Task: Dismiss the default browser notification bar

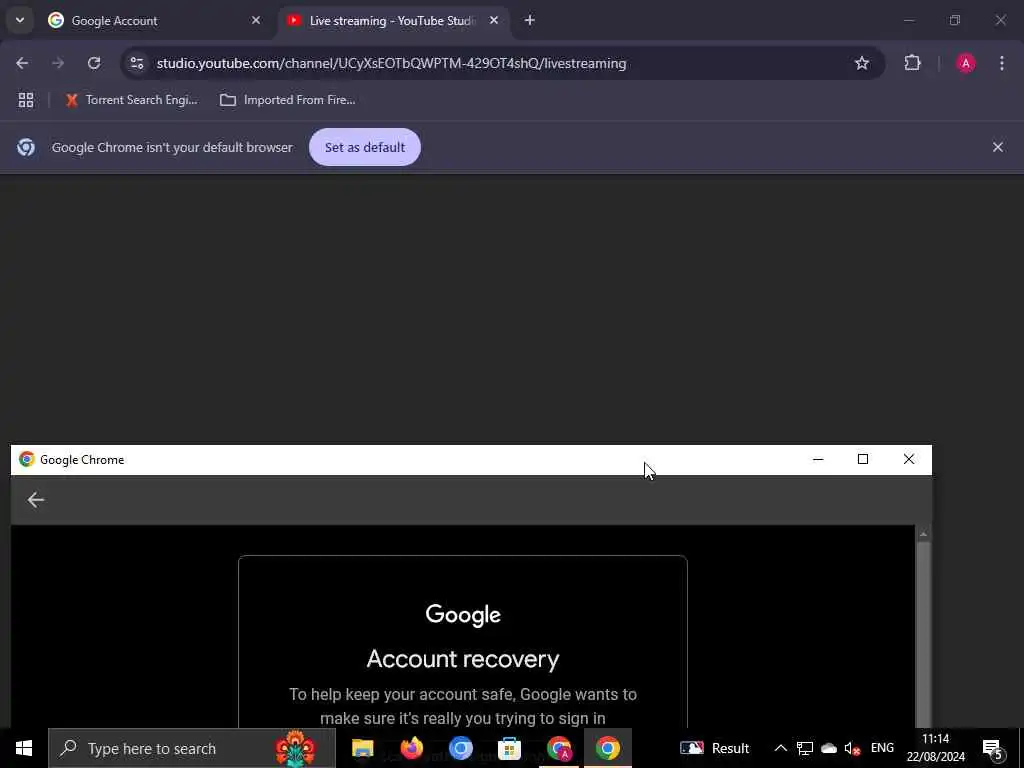Action: (x=998, y=147)
